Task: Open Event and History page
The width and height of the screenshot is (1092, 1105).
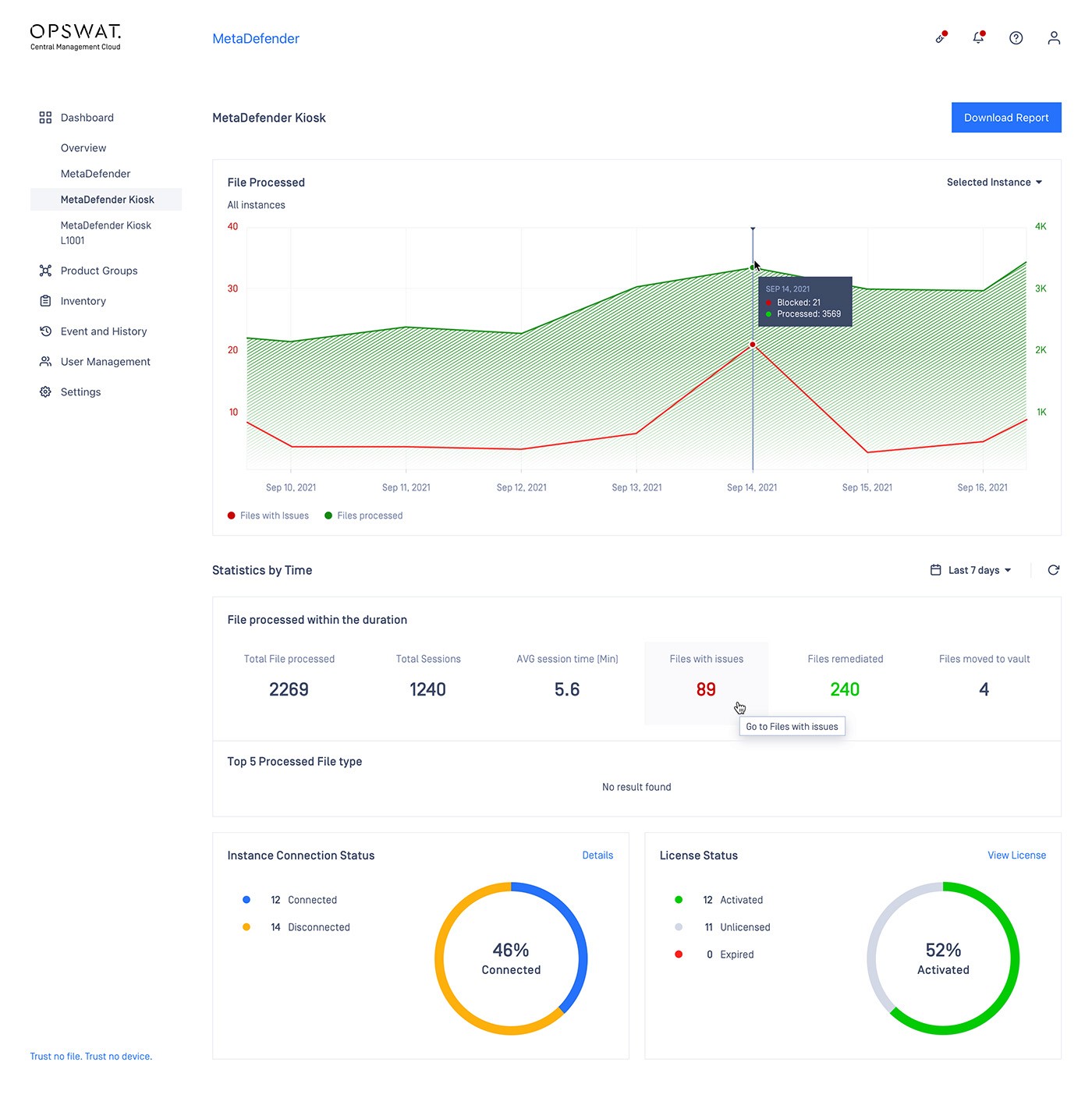Action: pos(104,331)
